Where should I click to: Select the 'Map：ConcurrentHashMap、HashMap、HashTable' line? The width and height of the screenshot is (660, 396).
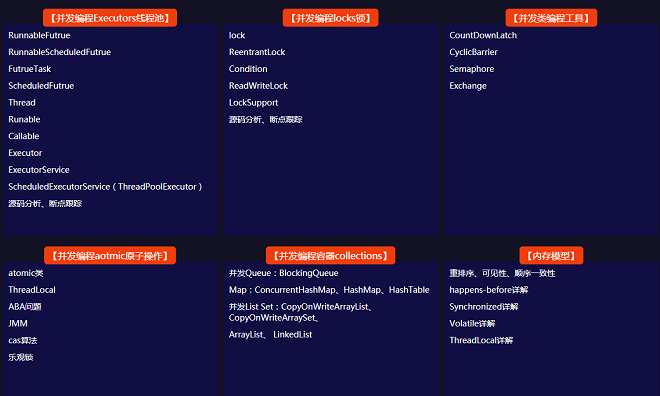coord(329,290)
